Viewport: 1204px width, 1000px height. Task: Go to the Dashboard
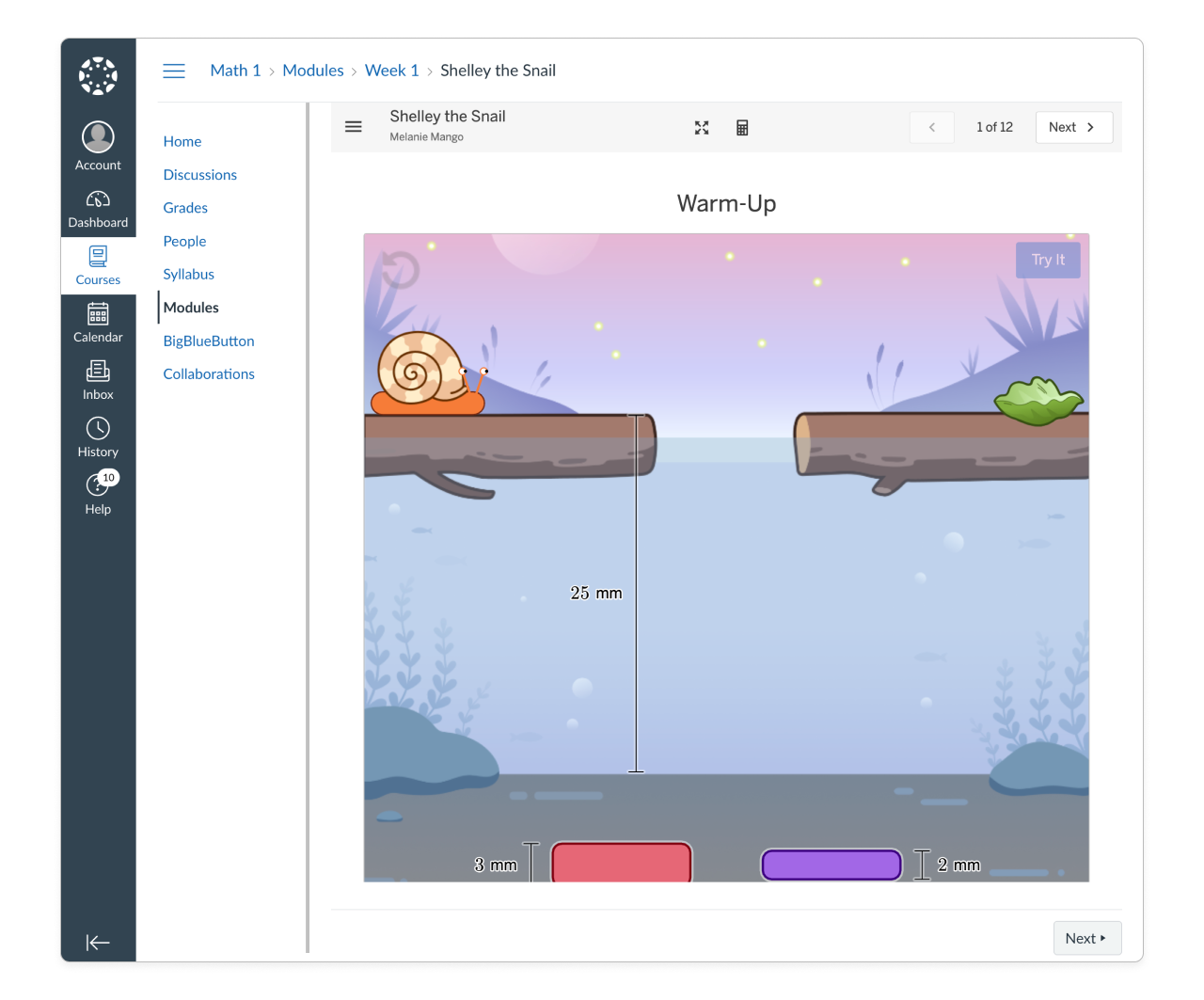98,209
